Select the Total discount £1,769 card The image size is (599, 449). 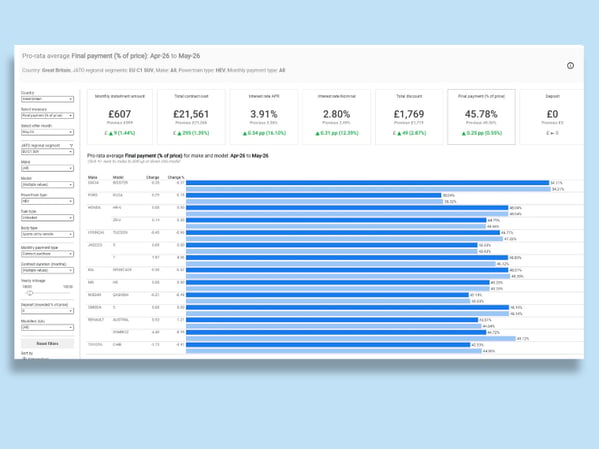click(409, 117)
